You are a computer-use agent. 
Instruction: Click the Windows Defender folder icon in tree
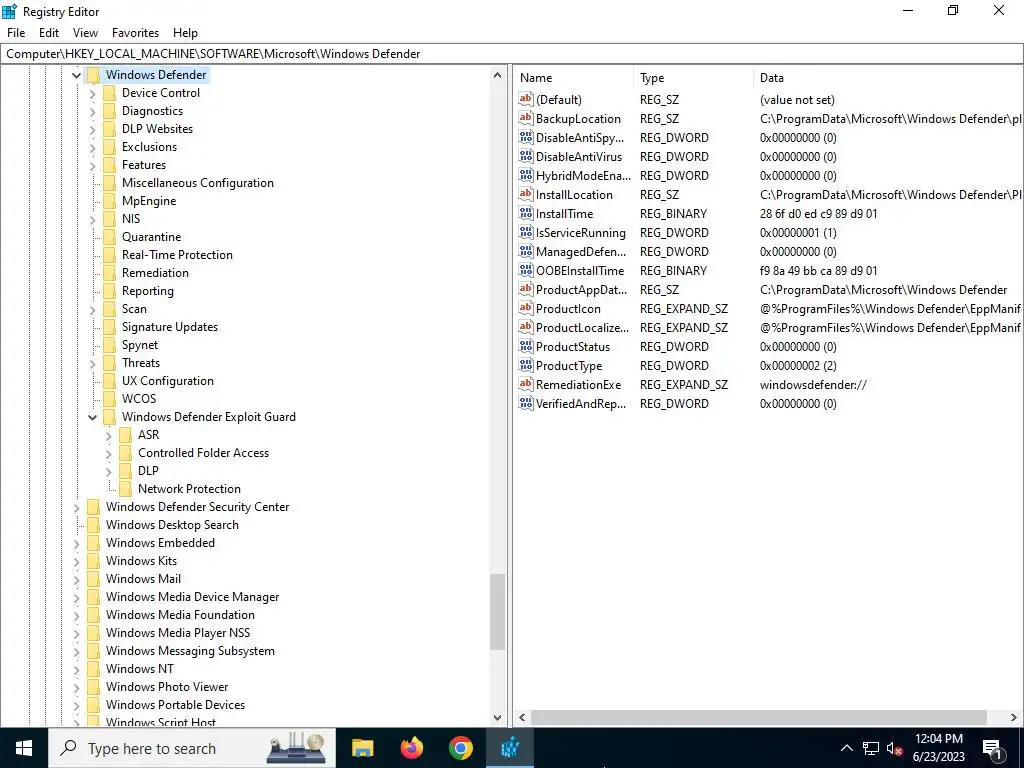point(93,74)
